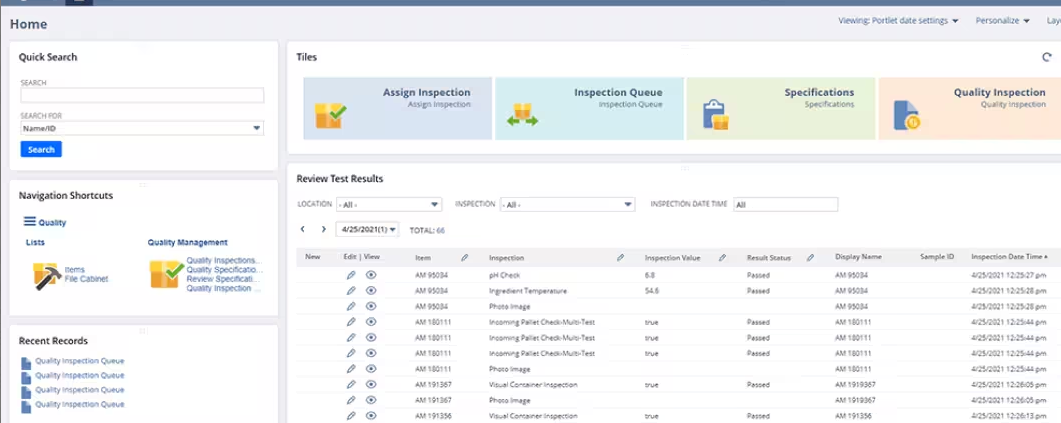This screenshot has height=423, width=1061.
Task: Click the refresh icon in Tiles portlet
Action: point(1047,58)
